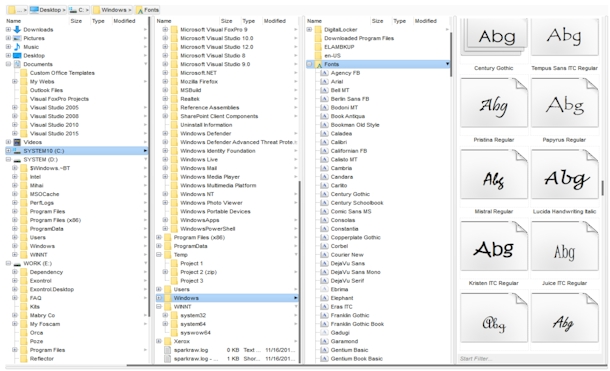This screenshot has width=610, height=371.
Task: Click the WORK (E:) drive icon
Action: [x=17, y=263]
